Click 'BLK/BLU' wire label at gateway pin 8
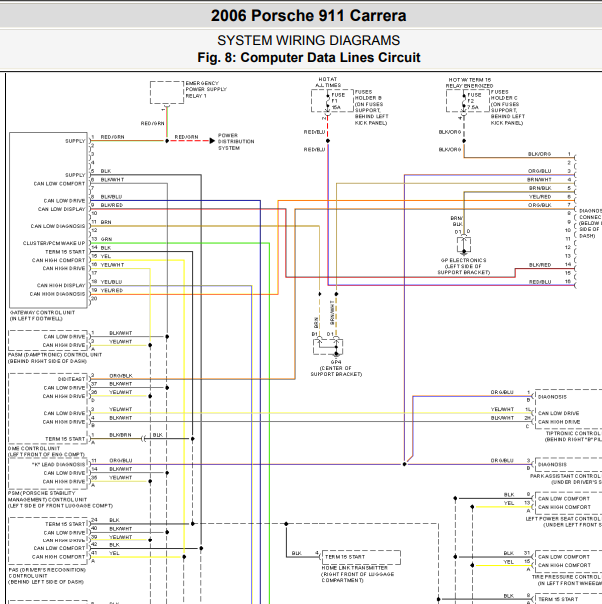 [111, 196]
